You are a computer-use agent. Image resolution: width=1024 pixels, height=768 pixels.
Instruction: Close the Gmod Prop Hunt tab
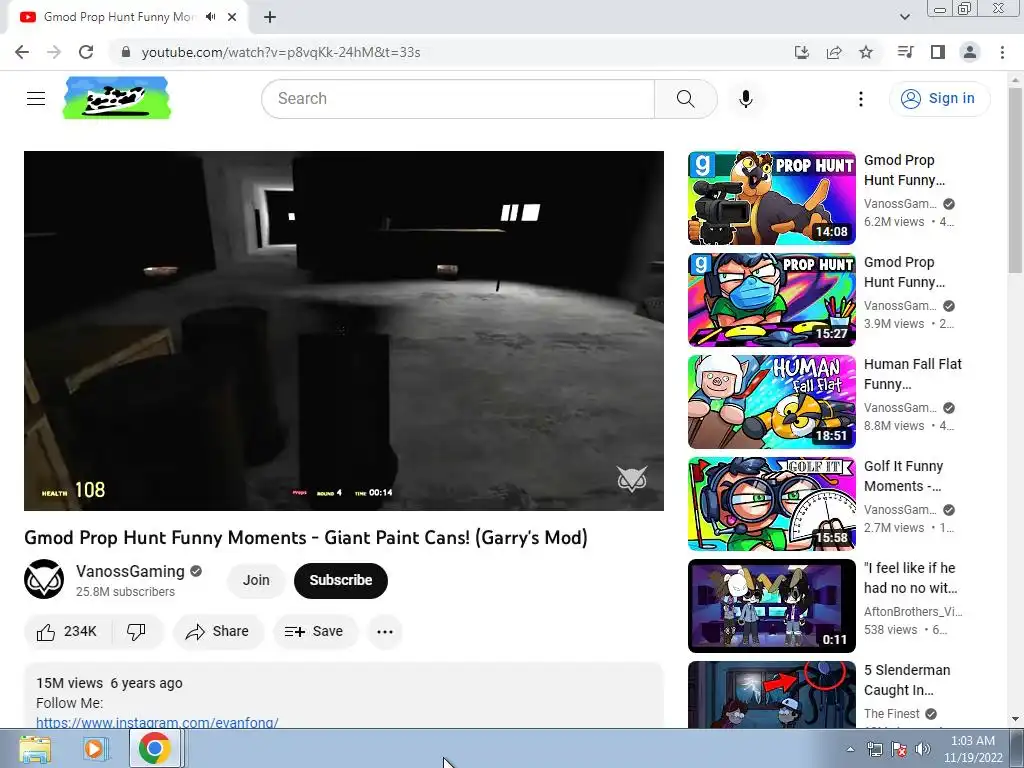tap(232, 17)
